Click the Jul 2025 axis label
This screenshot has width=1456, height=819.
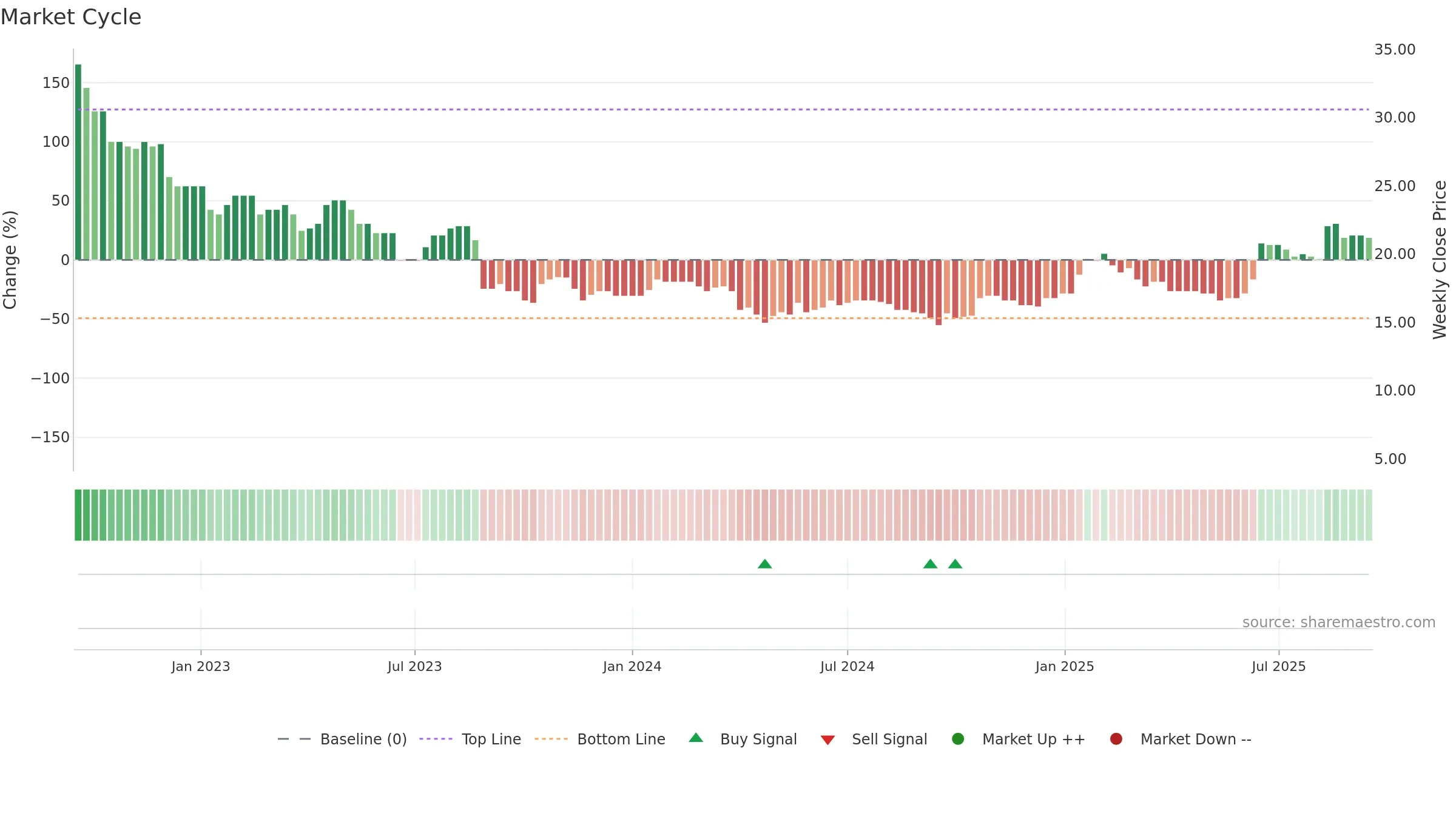coord(1279,667)
